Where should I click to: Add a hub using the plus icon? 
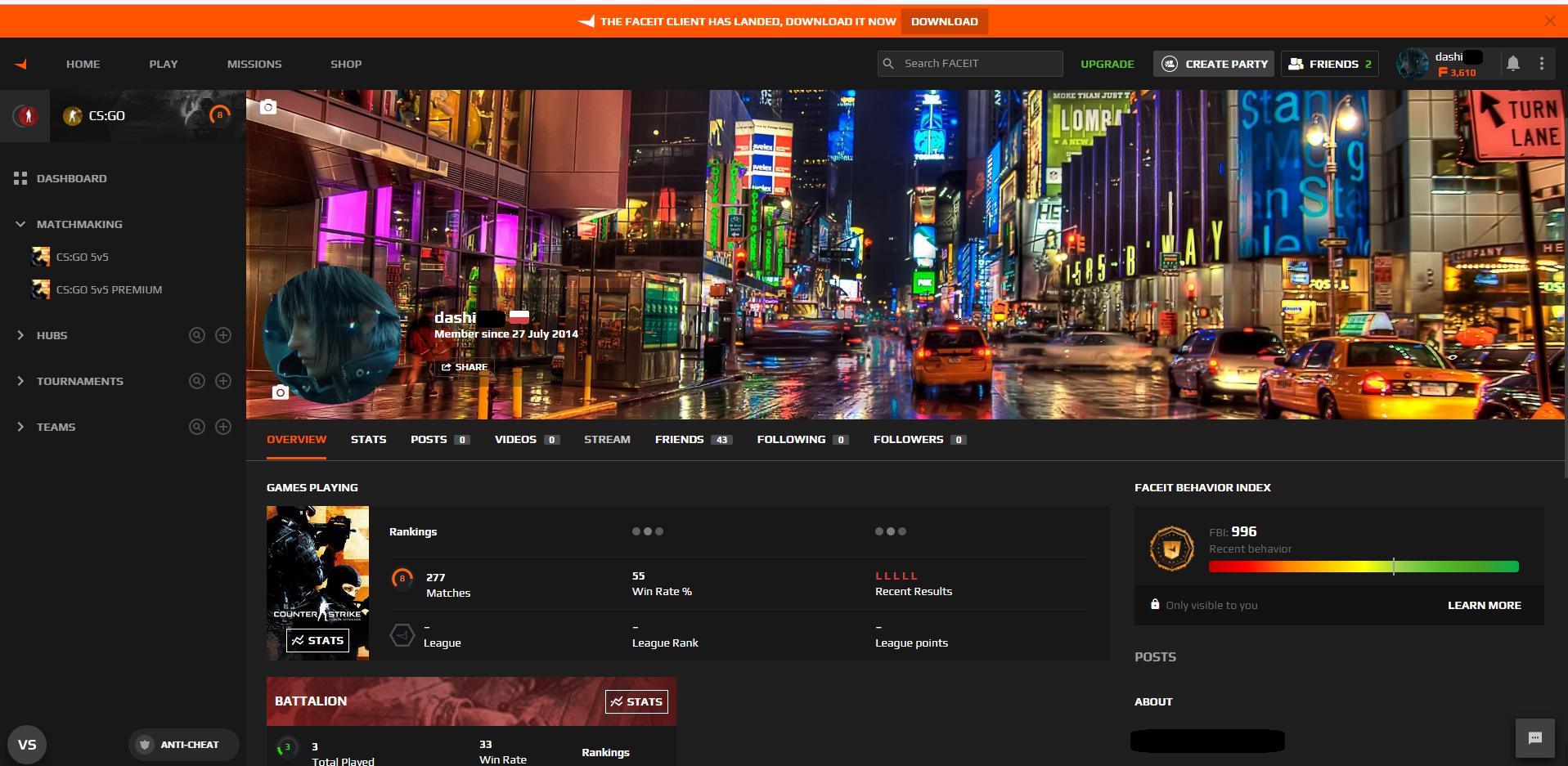(x=223, y=335)
